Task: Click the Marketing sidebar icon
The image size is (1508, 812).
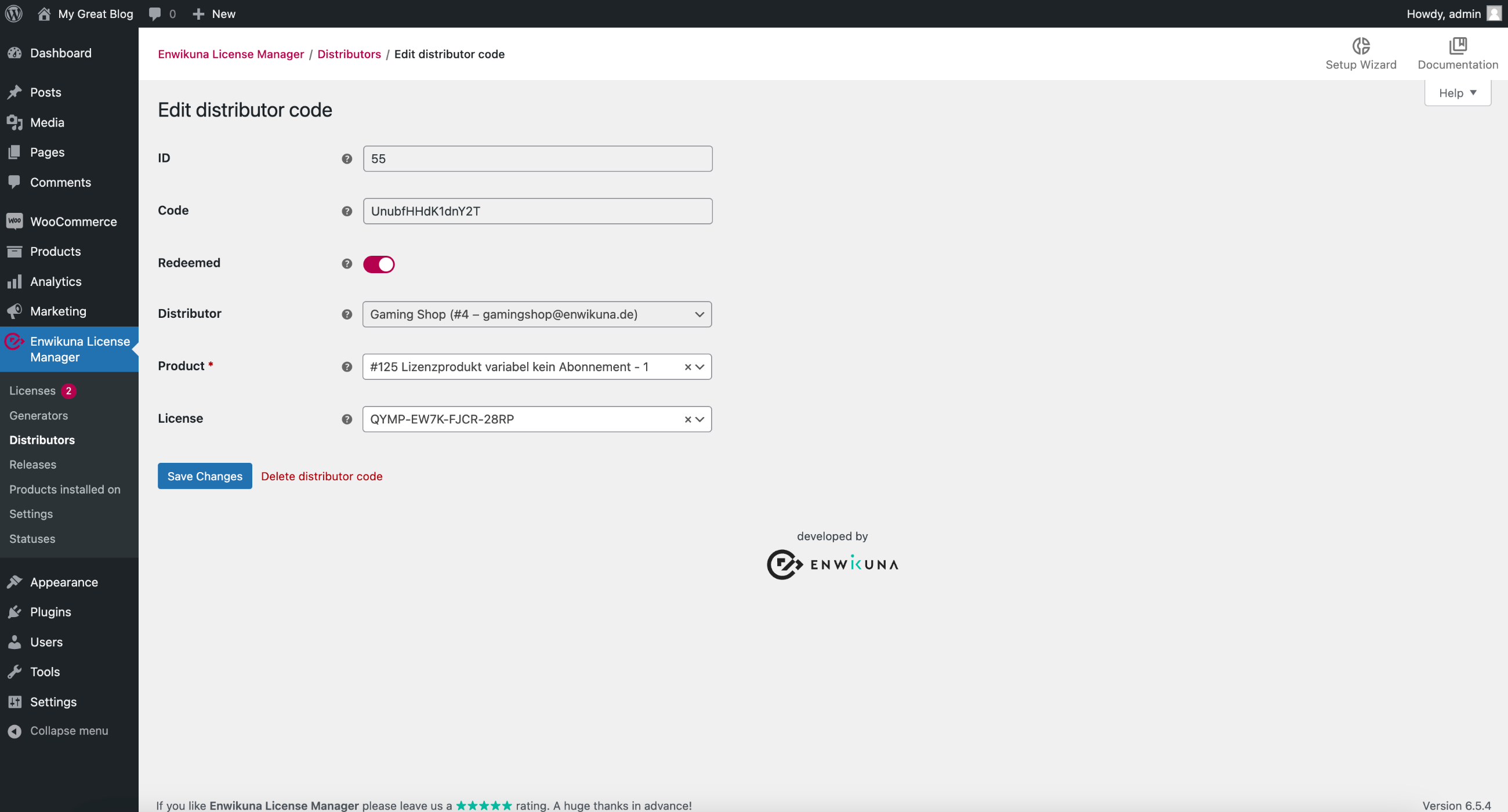Action: (x=15, y=312)
